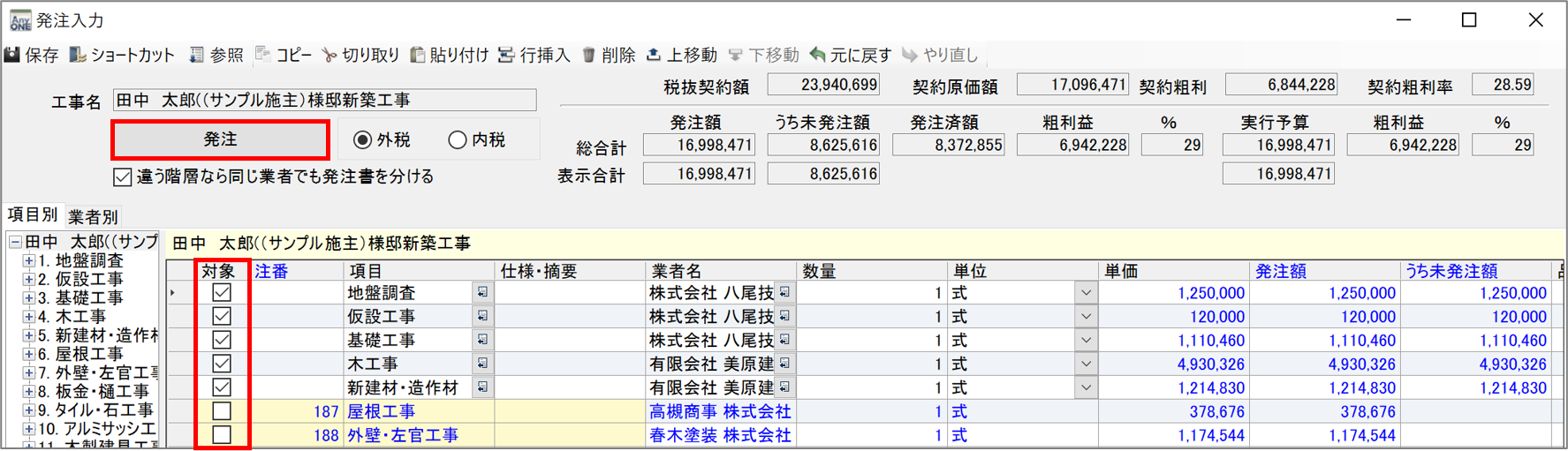Screen dimensions: 1568x451
Task: Select the 内税 radio button
Action: (457, 139)
